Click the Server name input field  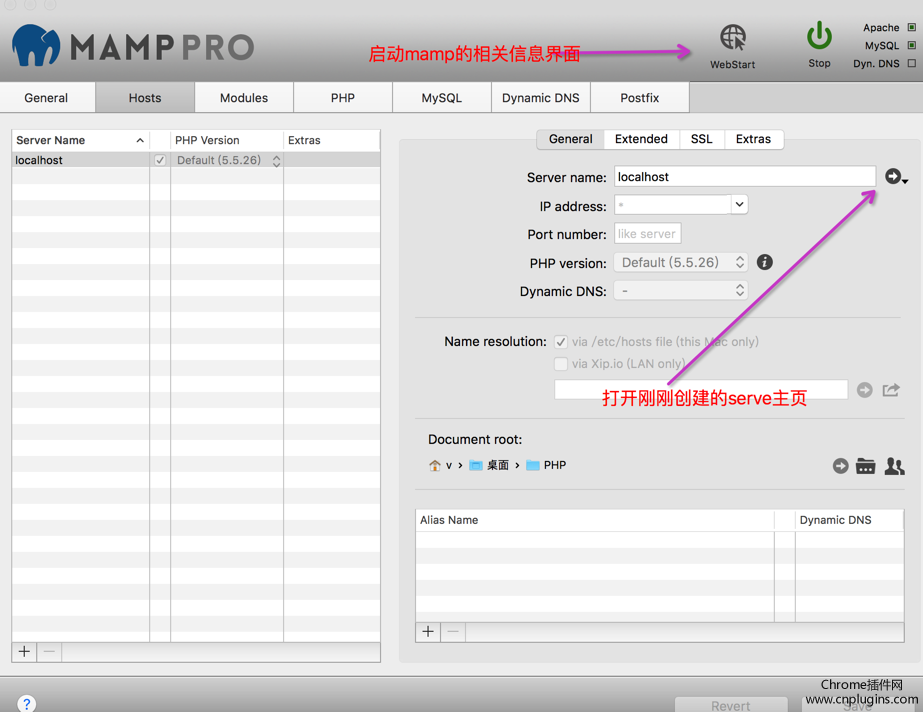pos(744,177)
